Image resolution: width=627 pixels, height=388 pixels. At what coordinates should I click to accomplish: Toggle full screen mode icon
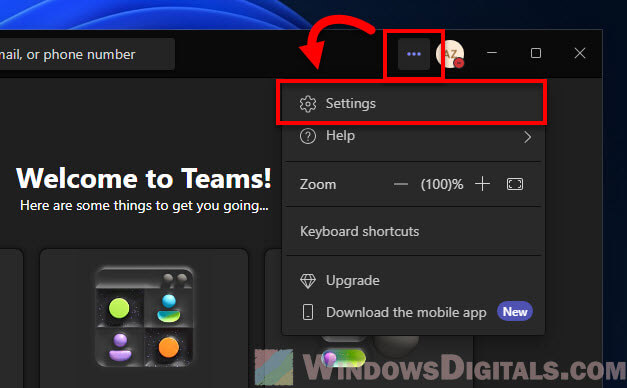515,184
